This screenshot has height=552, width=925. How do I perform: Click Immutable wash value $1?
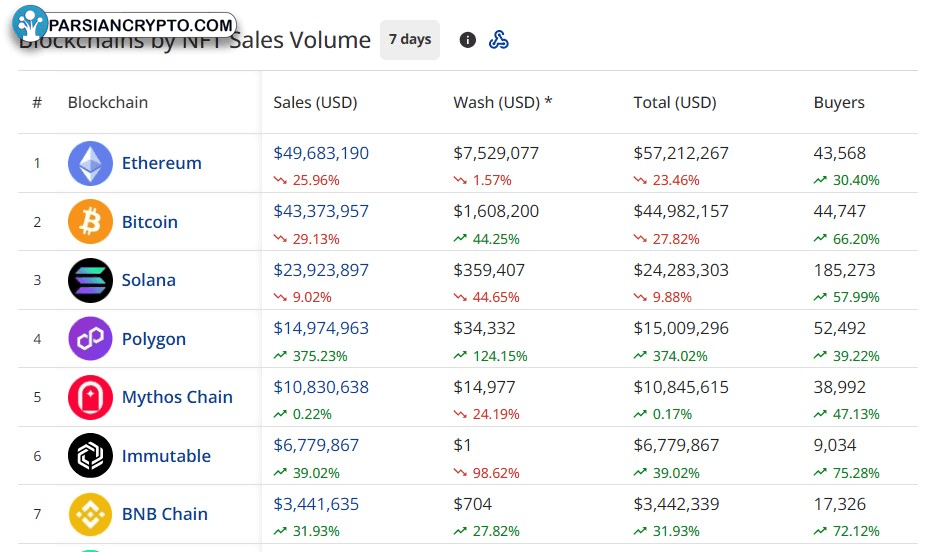462,445
